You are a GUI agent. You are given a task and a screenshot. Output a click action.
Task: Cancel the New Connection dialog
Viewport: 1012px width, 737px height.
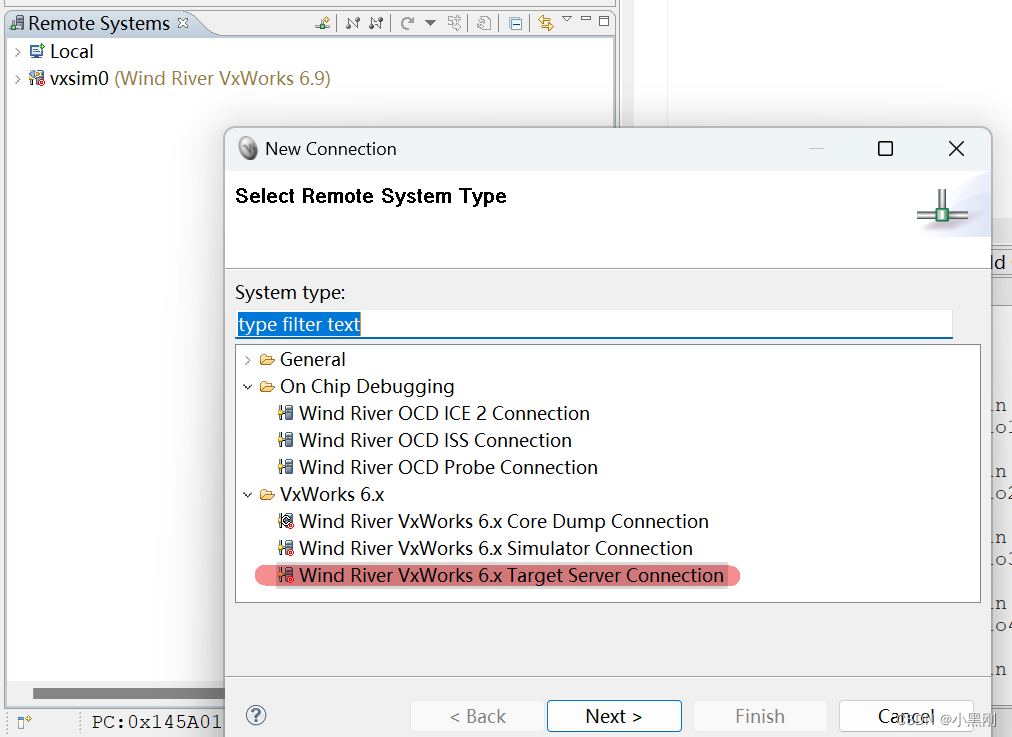coord(906,716)
